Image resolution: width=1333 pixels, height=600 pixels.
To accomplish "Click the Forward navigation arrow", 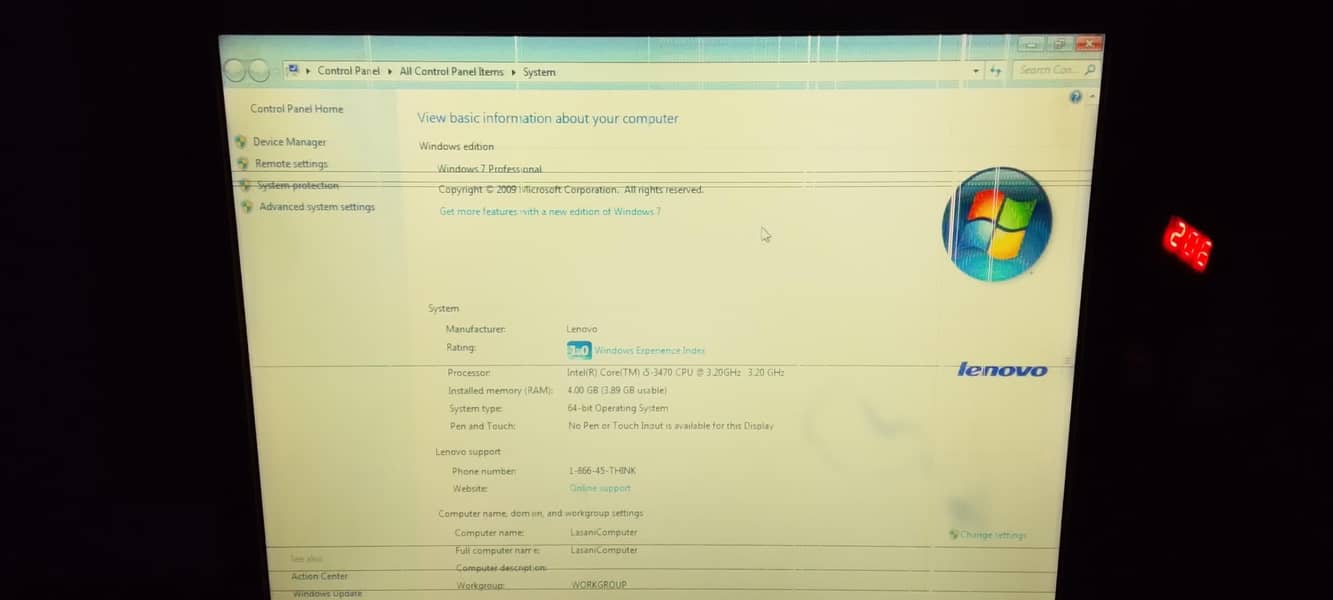I will pos(259,70).
